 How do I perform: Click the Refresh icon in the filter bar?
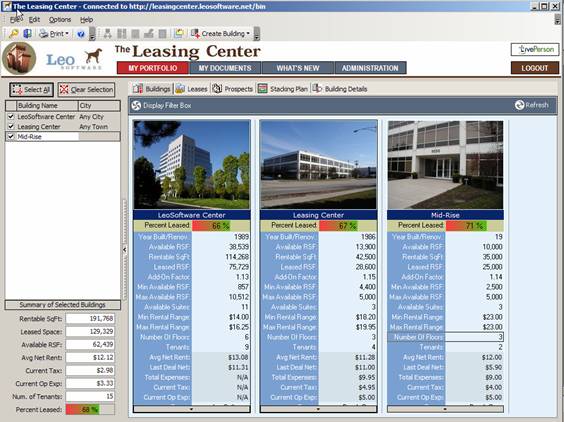tap(519, 105)
